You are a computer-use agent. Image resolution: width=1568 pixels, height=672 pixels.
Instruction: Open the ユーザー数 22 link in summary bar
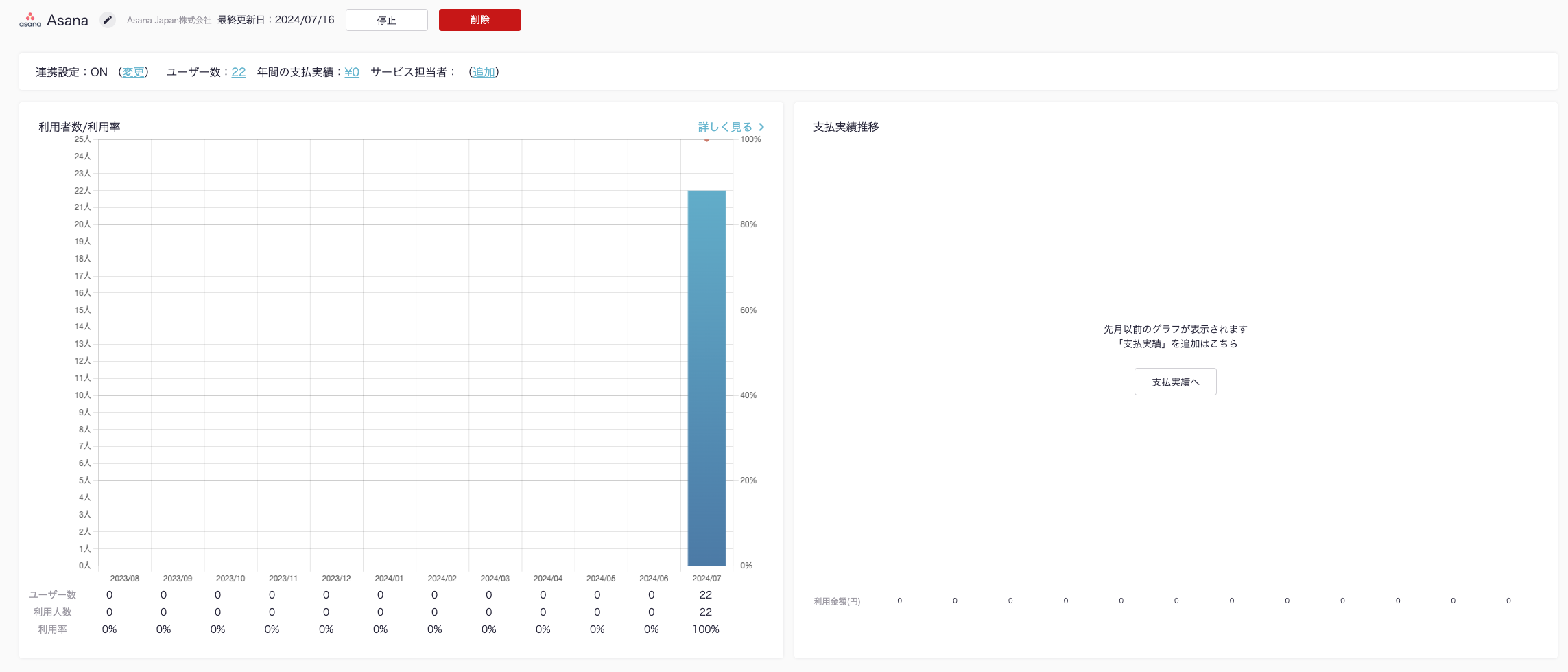click(238, 72)
